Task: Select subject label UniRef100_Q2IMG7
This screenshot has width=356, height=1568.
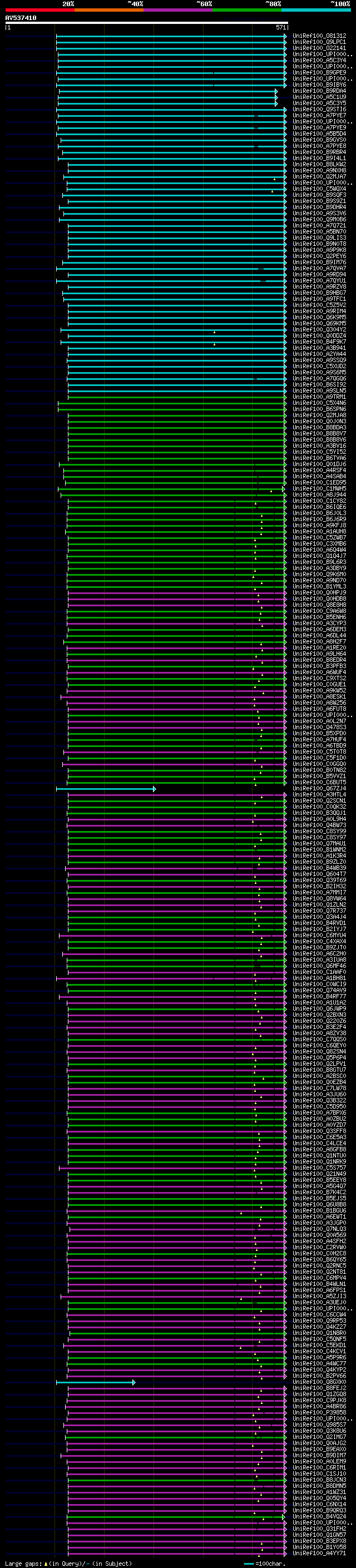Action: (x=319, y=1437)
